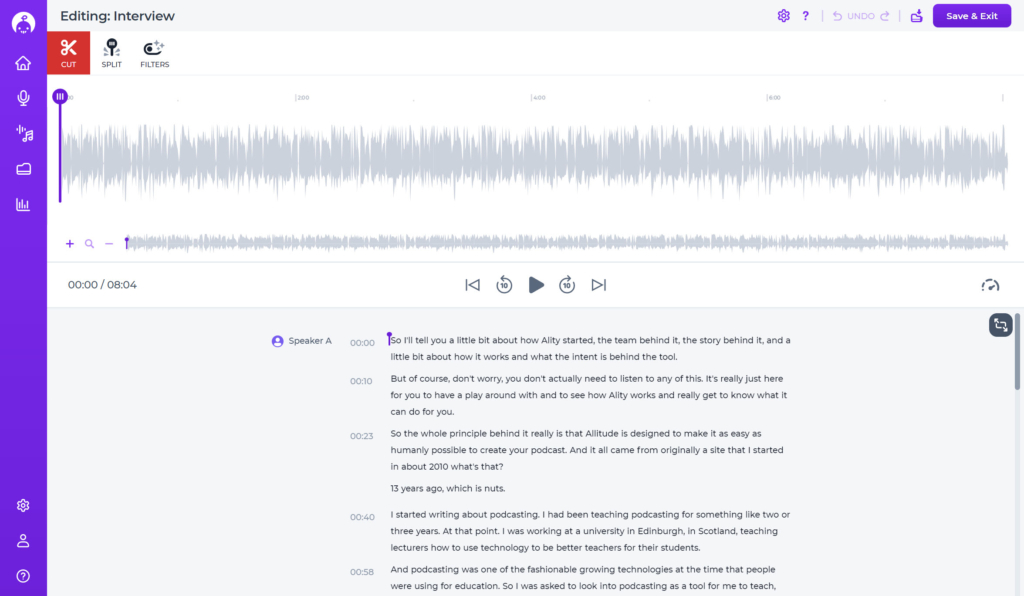The image size is (1024, 596).
Task: Jump to transcript timestamp 00:23
Action: click(361, 436)
